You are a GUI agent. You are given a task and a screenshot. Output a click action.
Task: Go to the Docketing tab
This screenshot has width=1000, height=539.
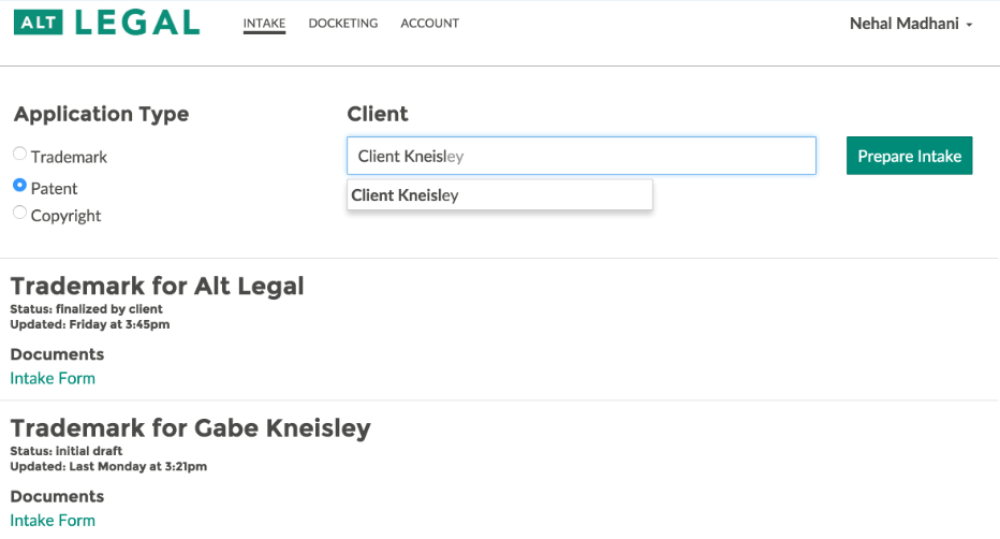[x=343, y=23]
